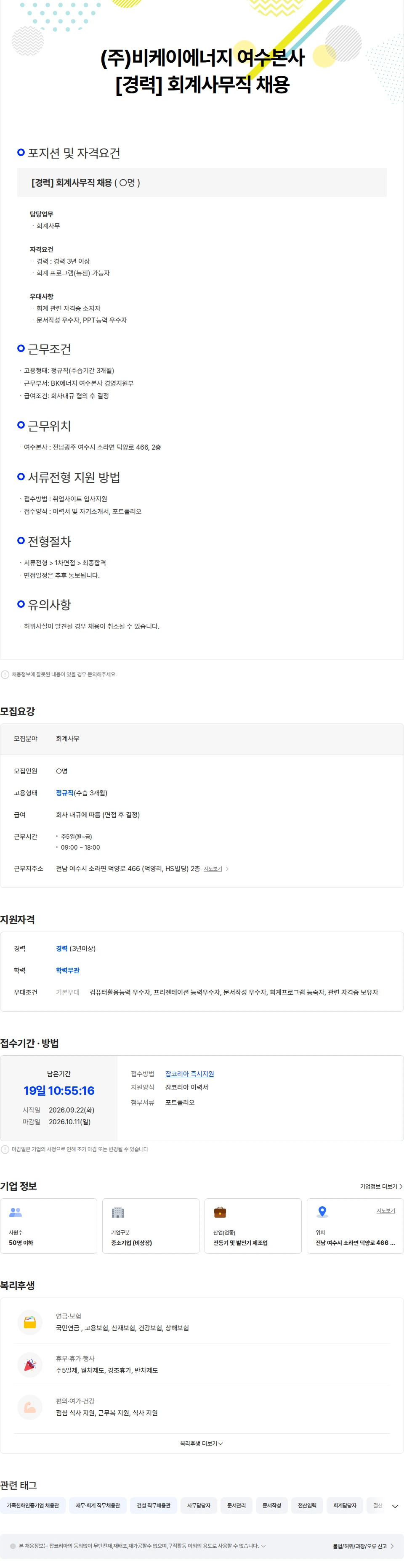Click the company type building icon

point(117,1213)
